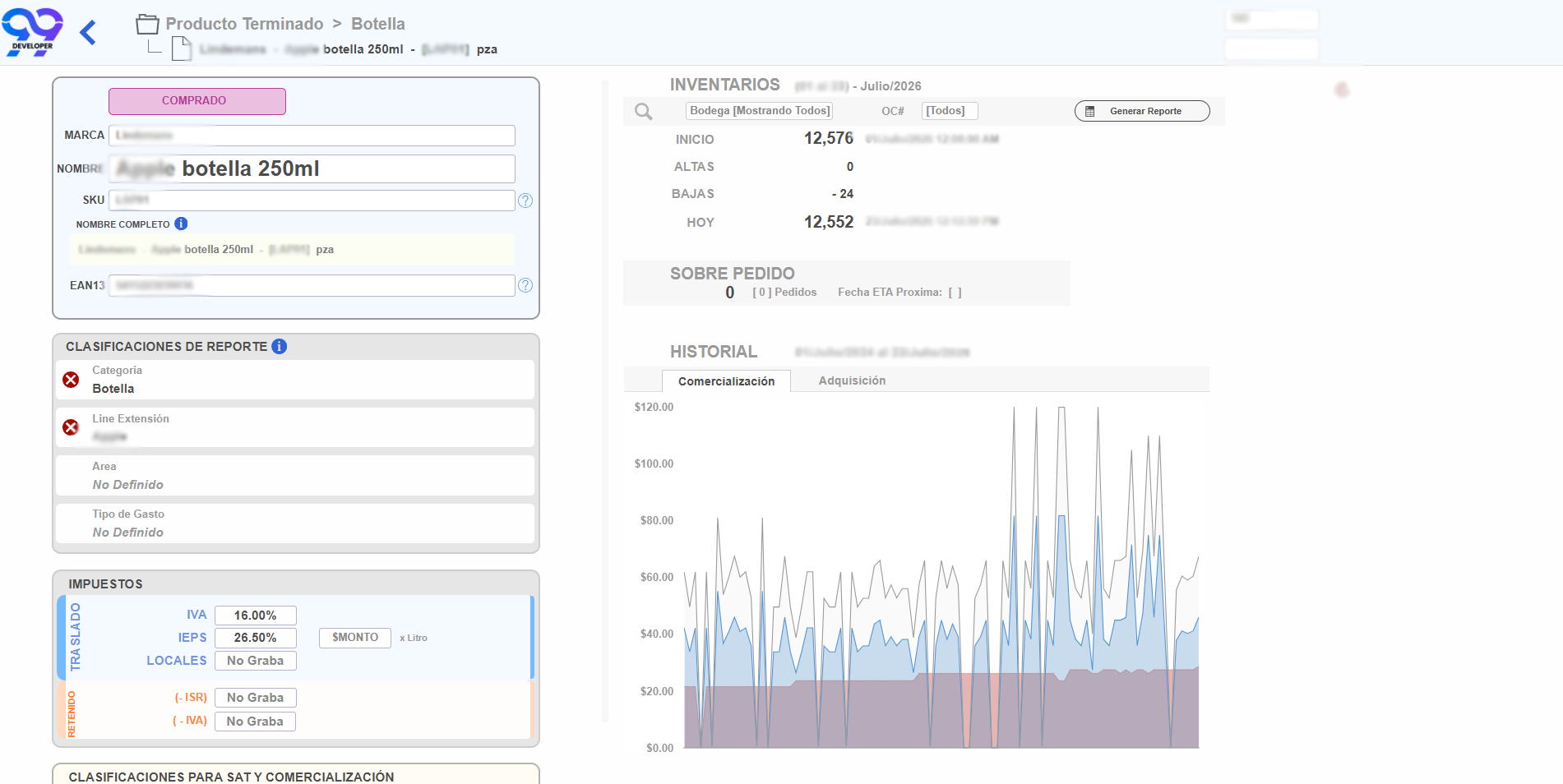This screenshot has width=1563, height=784.
Task: Go back with the blue chevron arrow
Action: pos(88,33)
